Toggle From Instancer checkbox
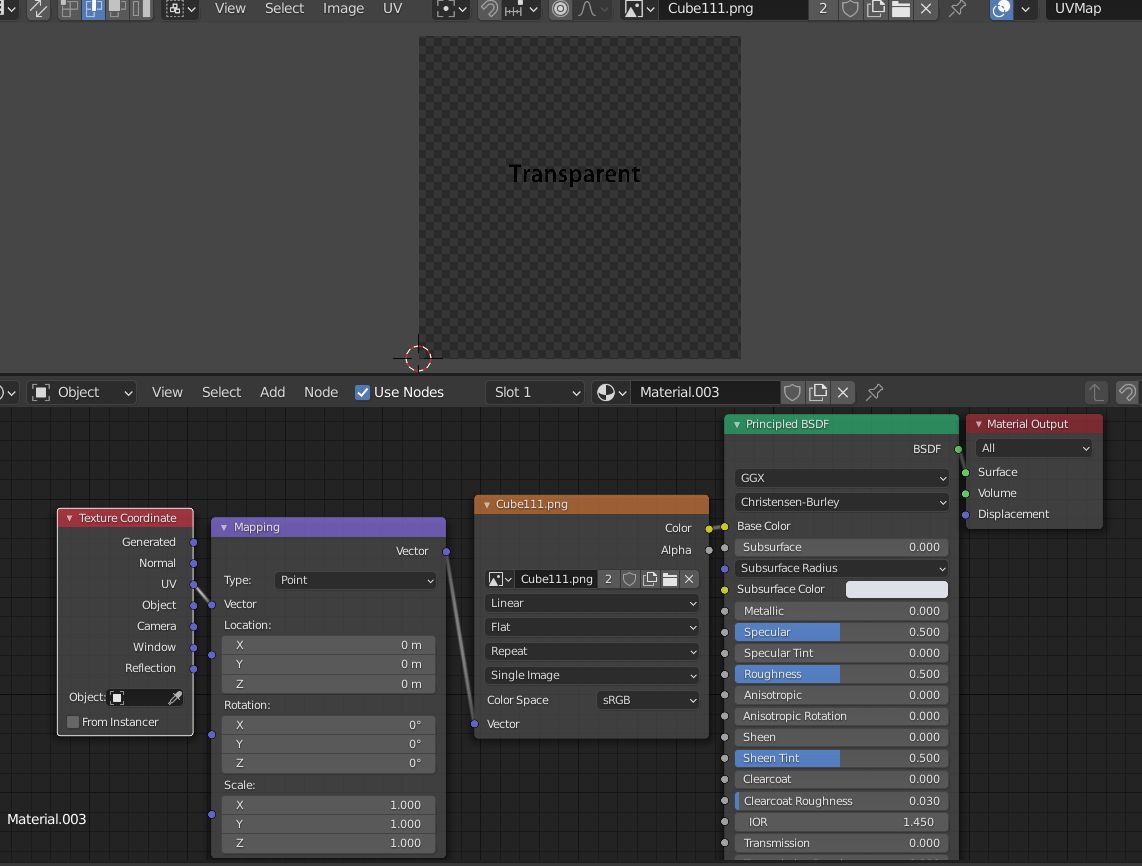 73,722
